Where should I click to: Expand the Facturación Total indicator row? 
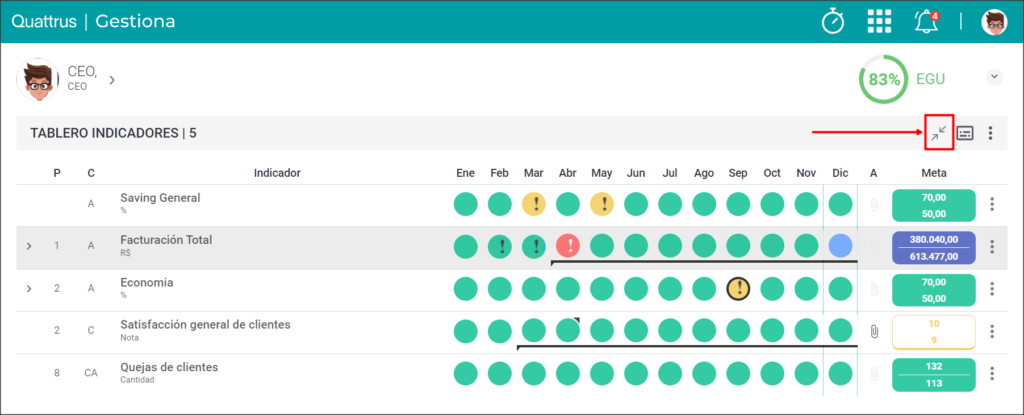[x=29, y=246]
